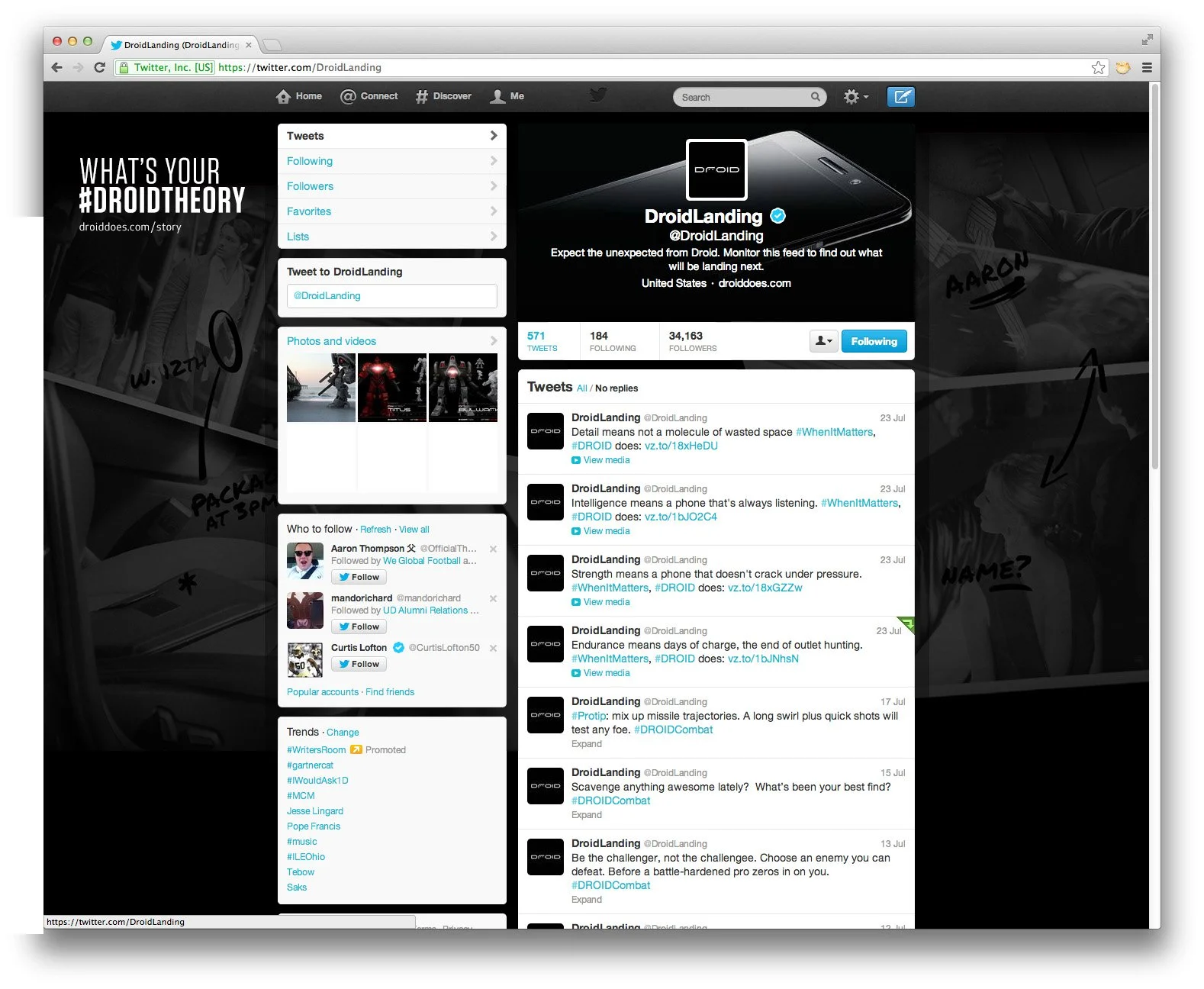Viewport: 1204px width, 989px height.
Task: Click the Tweet to DroidLanding input
Action: [x=392, y=296]
